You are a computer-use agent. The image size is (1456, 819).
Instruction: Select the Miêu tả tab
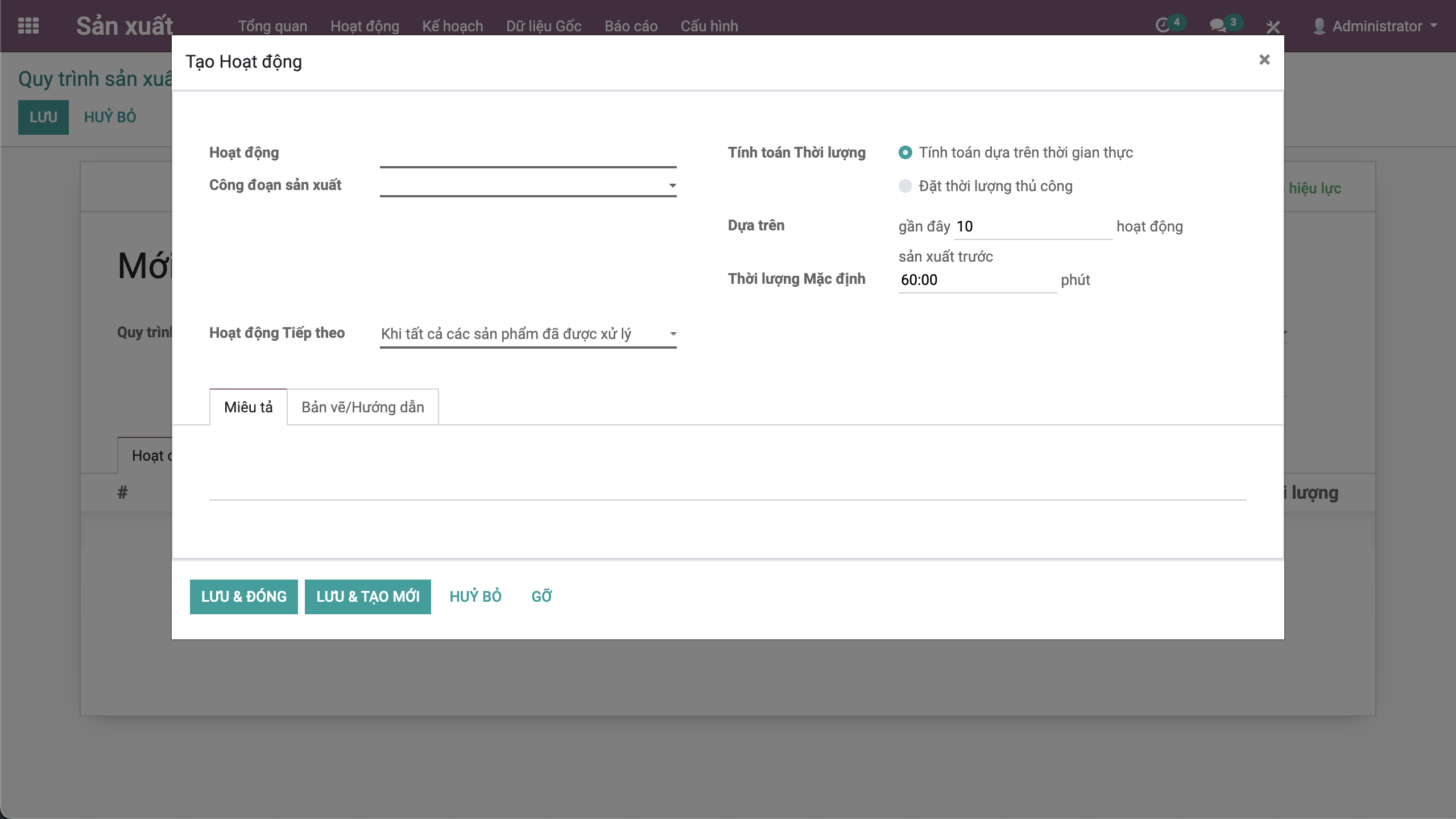click(x=248, y=407)
